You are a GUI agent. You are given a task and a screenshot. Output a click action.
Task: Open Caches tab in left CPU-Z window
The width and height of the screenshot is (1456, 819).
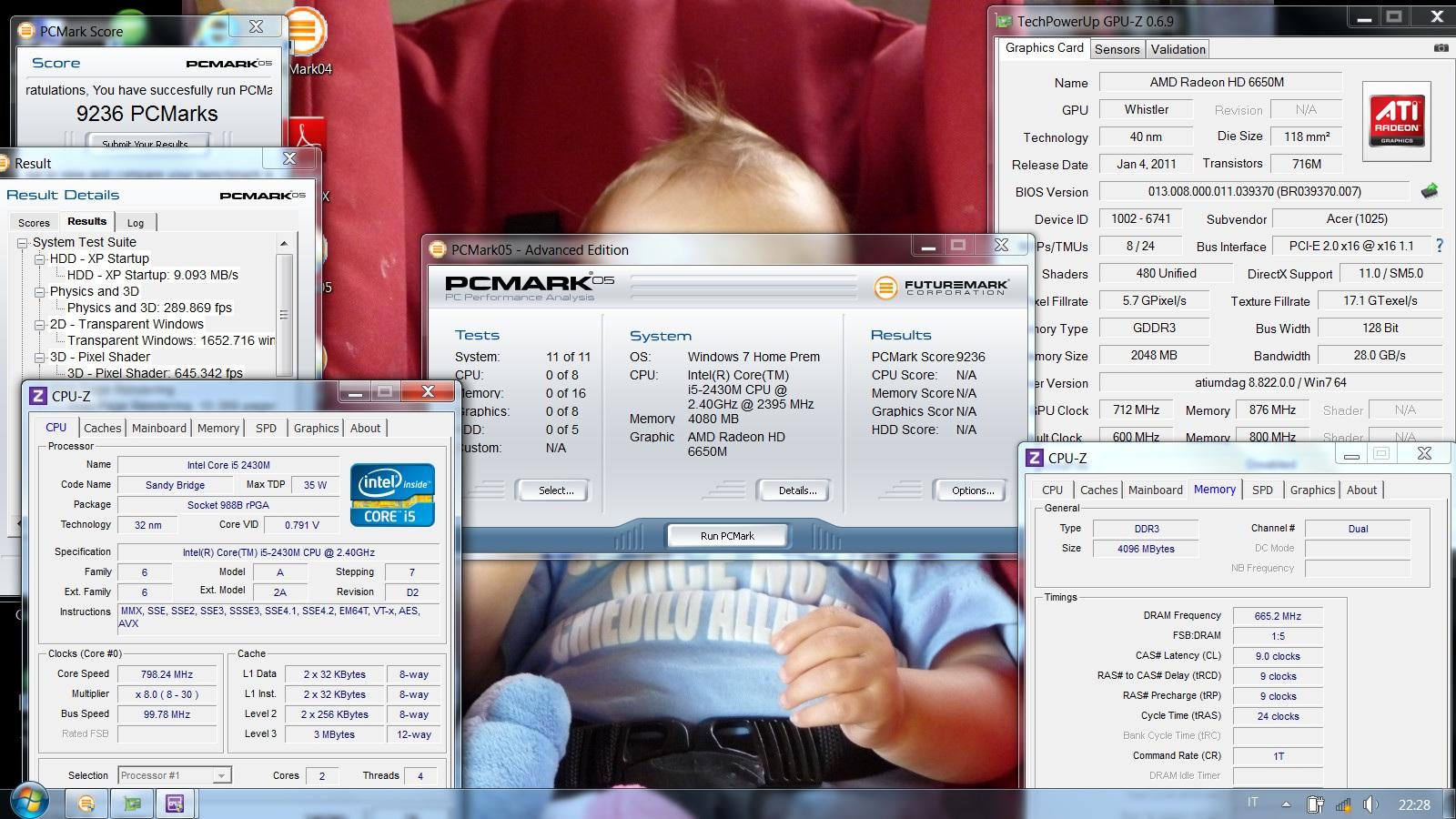point(102,428)
